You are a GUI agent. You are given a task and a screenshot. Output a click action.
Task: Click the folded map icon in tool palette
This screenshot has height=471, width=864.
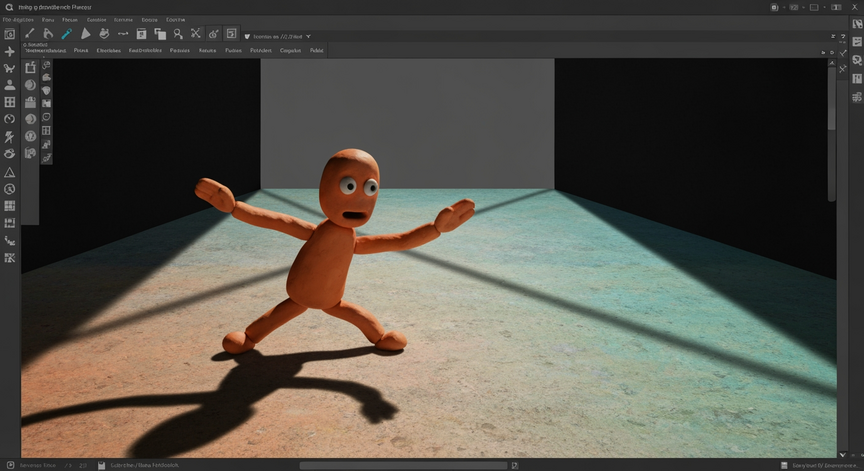point(30,153)
